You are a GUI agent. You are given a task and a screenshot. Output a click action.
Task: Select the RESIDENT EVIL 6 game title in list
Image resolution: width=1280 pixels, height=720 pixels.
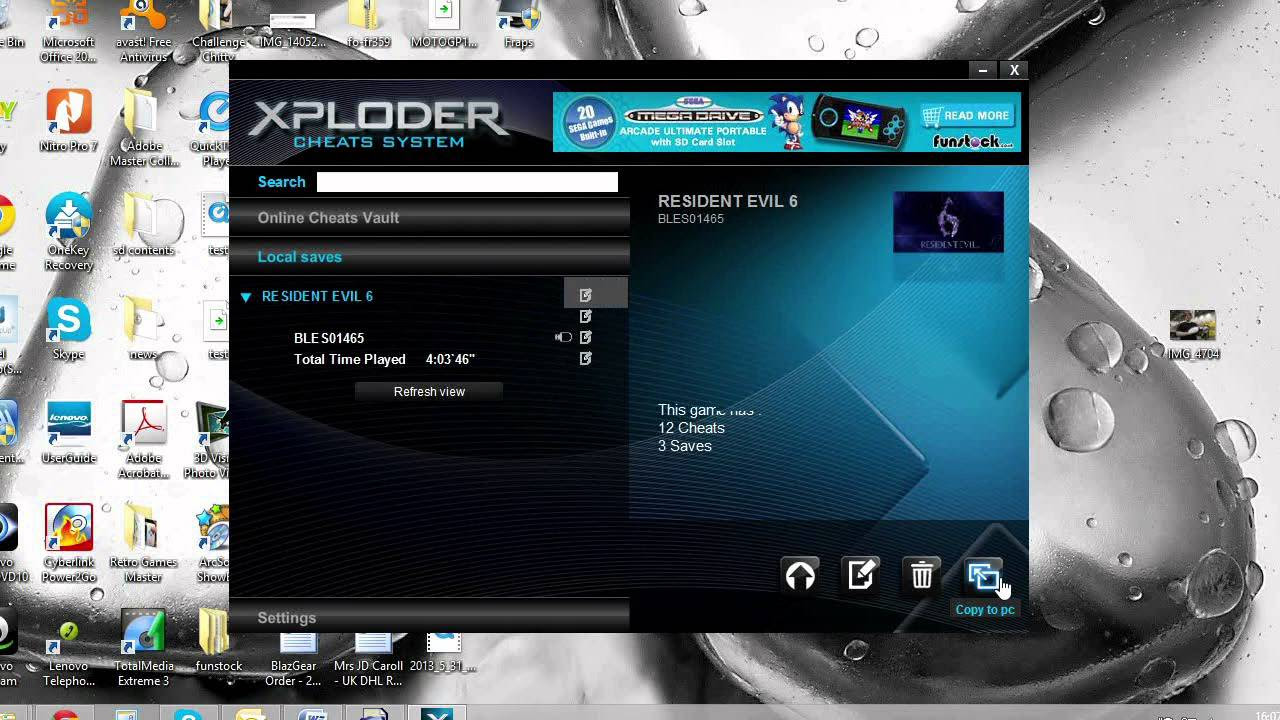click(317, 296)
